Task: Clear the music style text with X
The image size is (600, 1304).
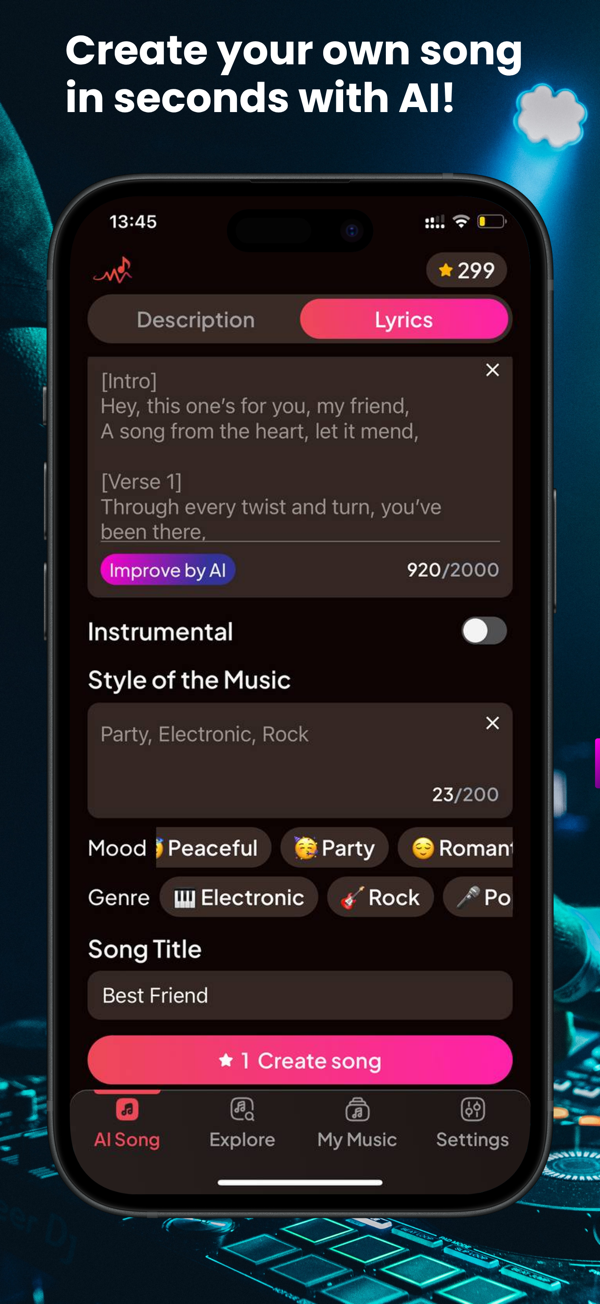Action: point(492,723)
